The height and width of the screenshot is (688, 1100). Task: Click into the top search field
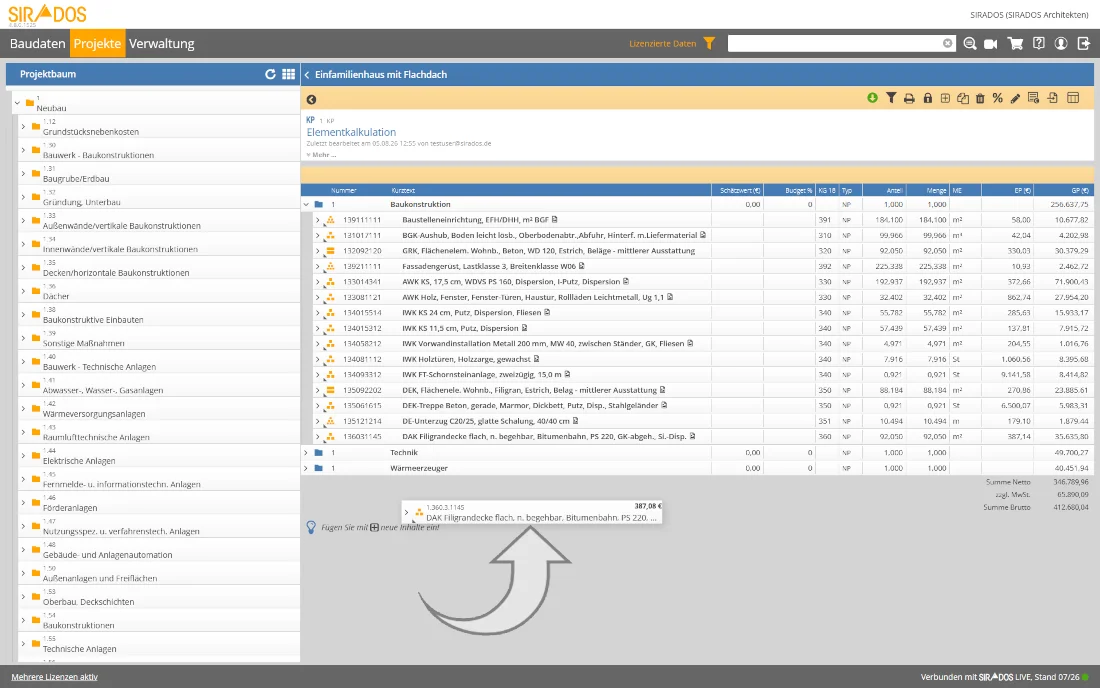click(x=835, y=43)
